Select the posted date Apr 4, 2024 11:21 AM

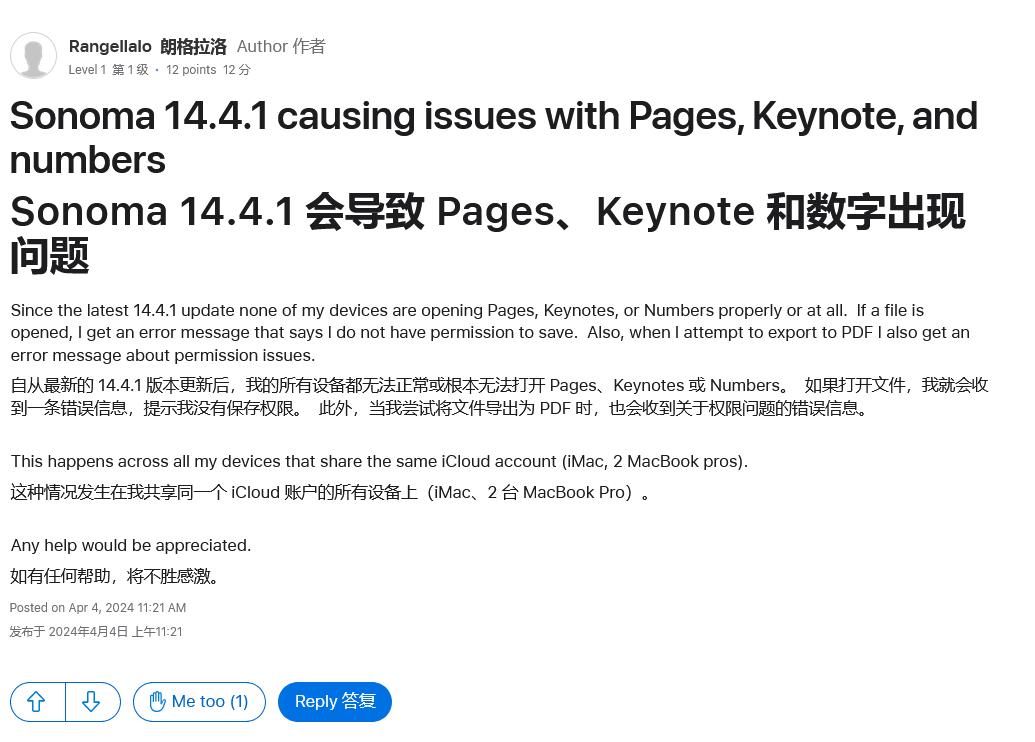tap(97, 607)
